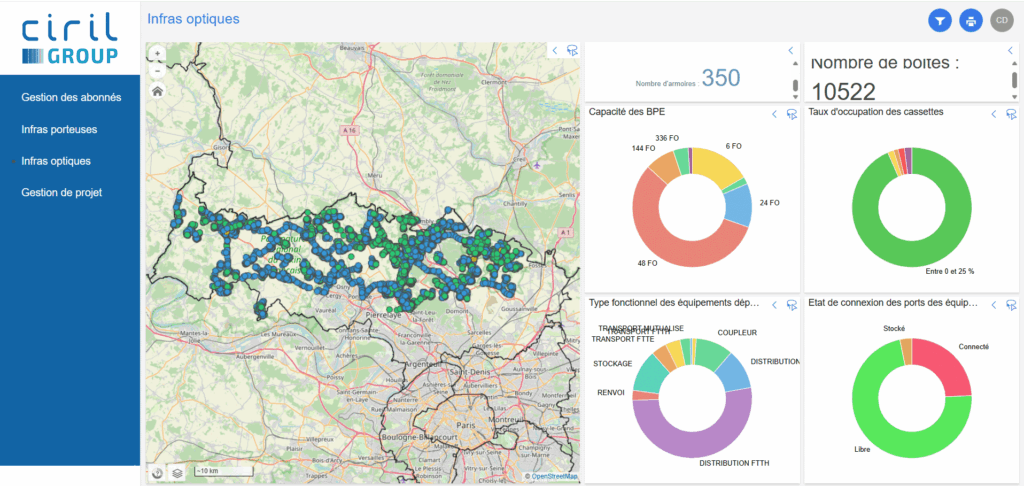Click the compass icon at map bottom-left
The image size is (1024, 486).
click(x=157, y=472)
